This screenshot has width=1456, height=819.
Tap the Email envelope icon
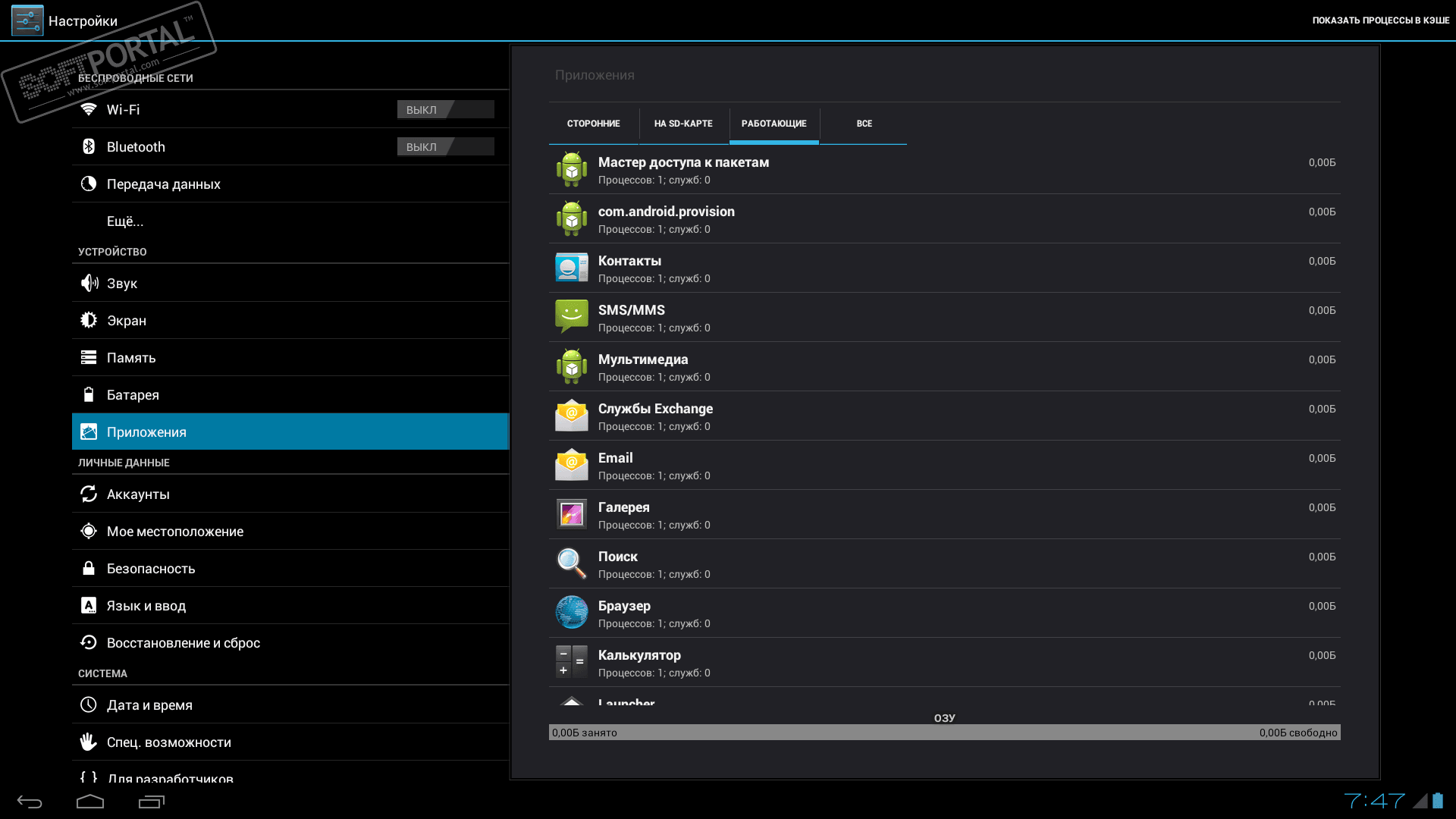[571, 465]
